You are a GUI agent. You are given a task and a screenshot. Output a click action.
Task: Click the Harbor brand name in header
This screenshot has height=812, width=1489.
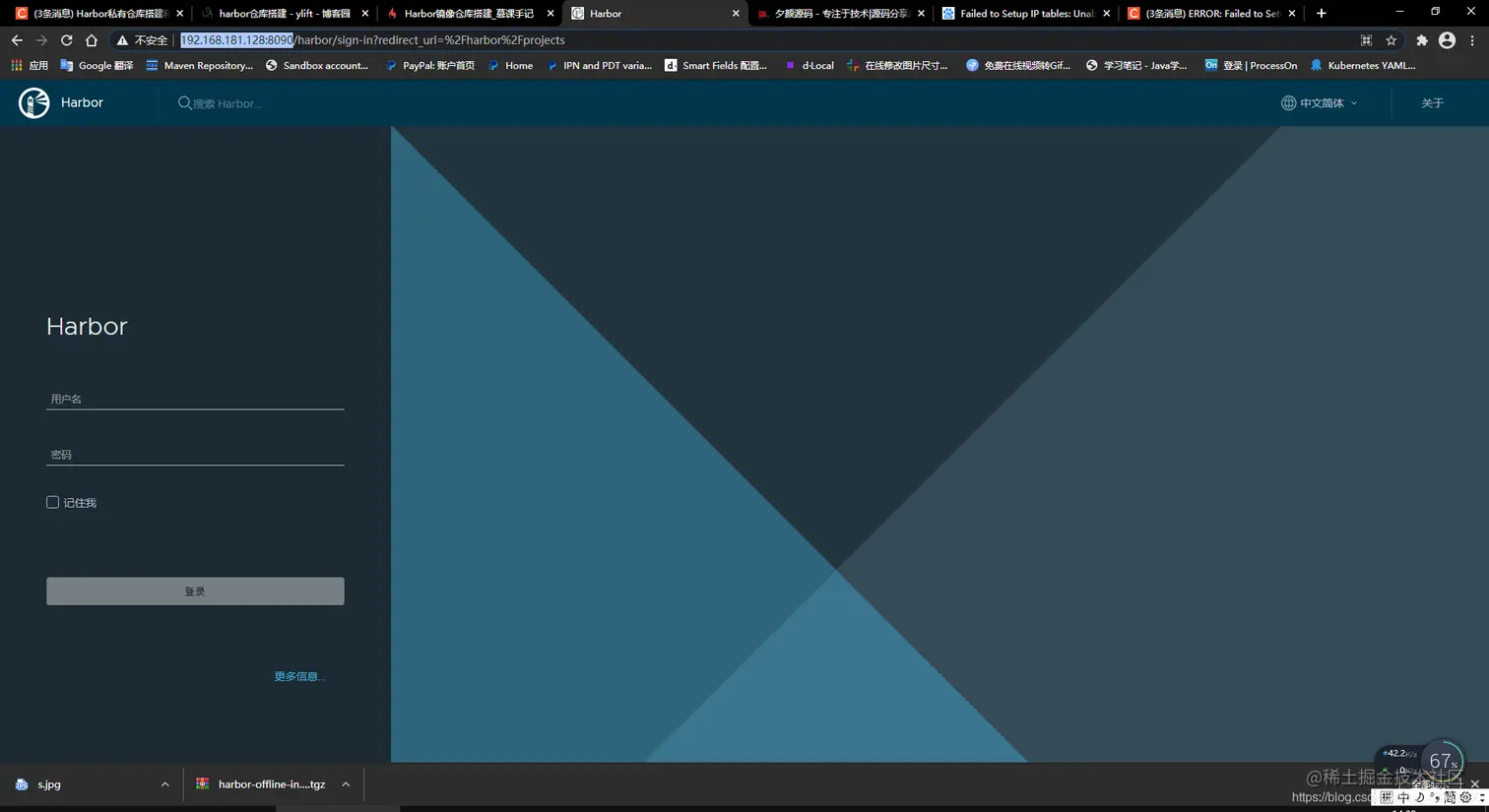[82, 102]
